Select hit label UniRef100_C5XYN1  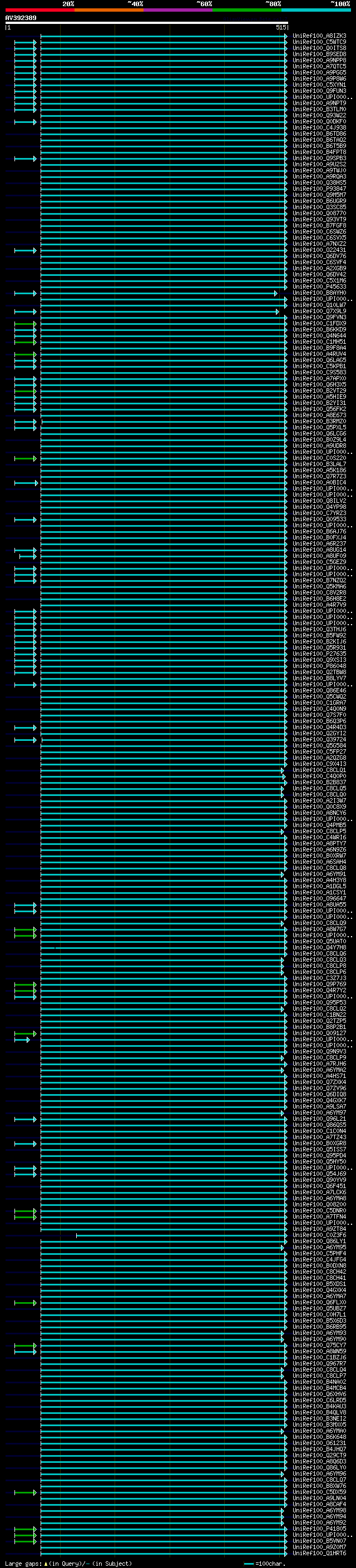pyautogui.click(x=319, y=85)
